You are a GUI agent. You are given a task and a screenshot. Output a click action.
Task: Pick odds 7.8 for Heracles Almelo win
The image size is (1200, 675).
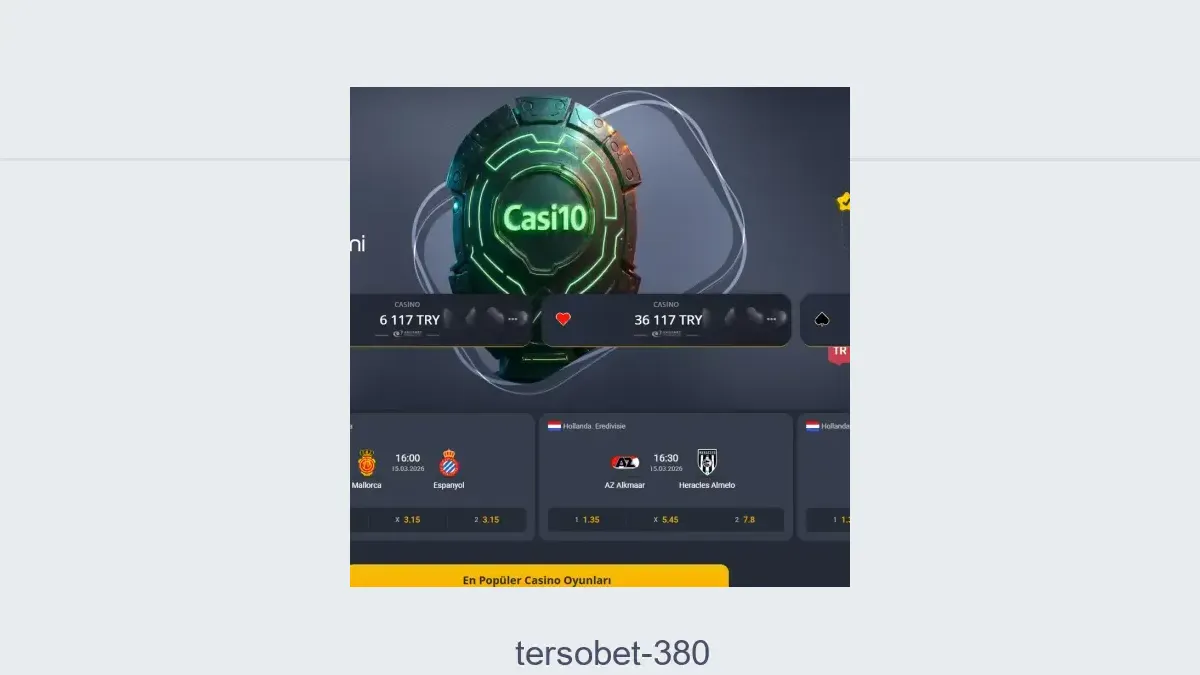click(x=744, y=520)
